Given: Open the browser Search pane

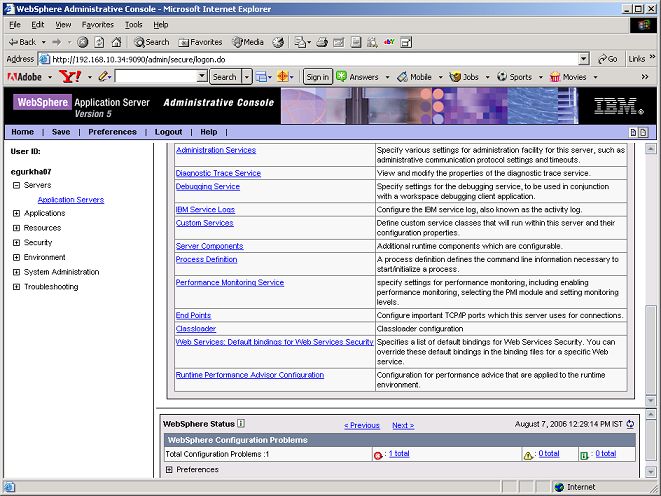Looking at the screenshot, I should click(x=151, y=42).
